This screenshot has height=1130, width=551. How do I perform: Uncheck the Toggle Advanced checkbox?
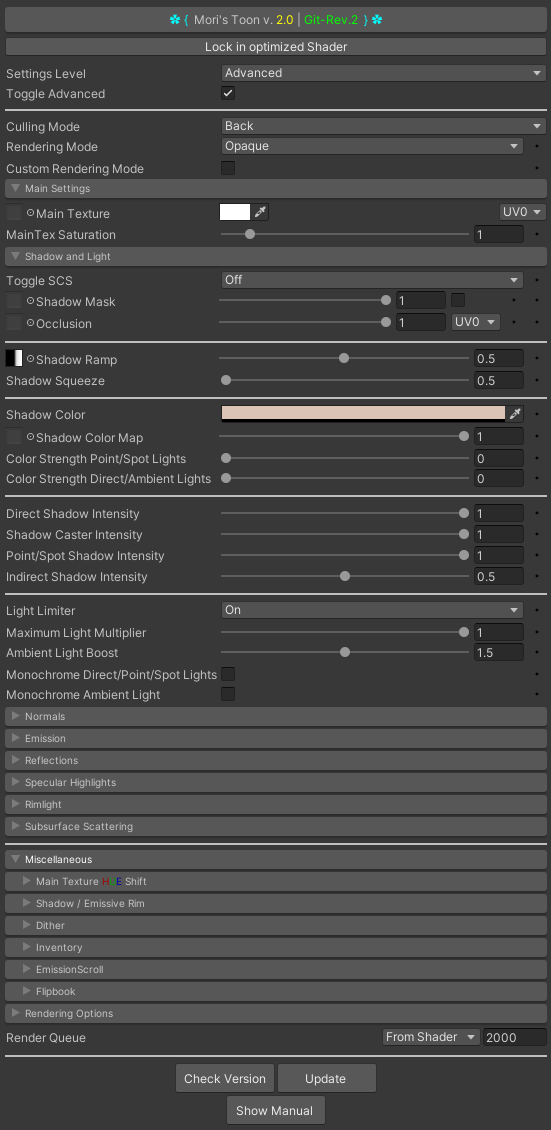(x=228, y=93)
